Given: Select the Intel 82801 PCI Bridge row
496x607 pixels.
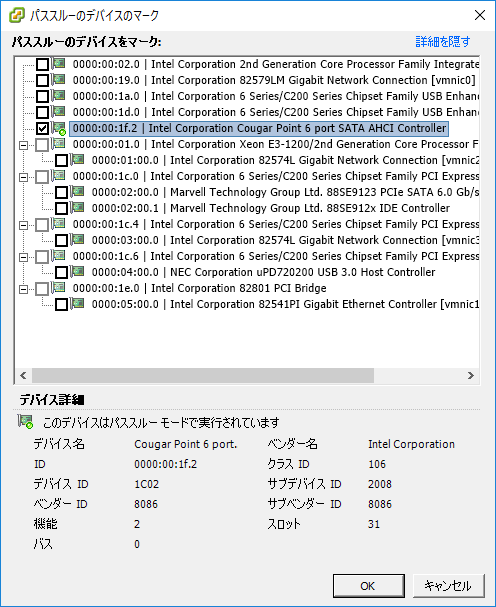Looking at the screenshot, I should [x=199, y=288].
